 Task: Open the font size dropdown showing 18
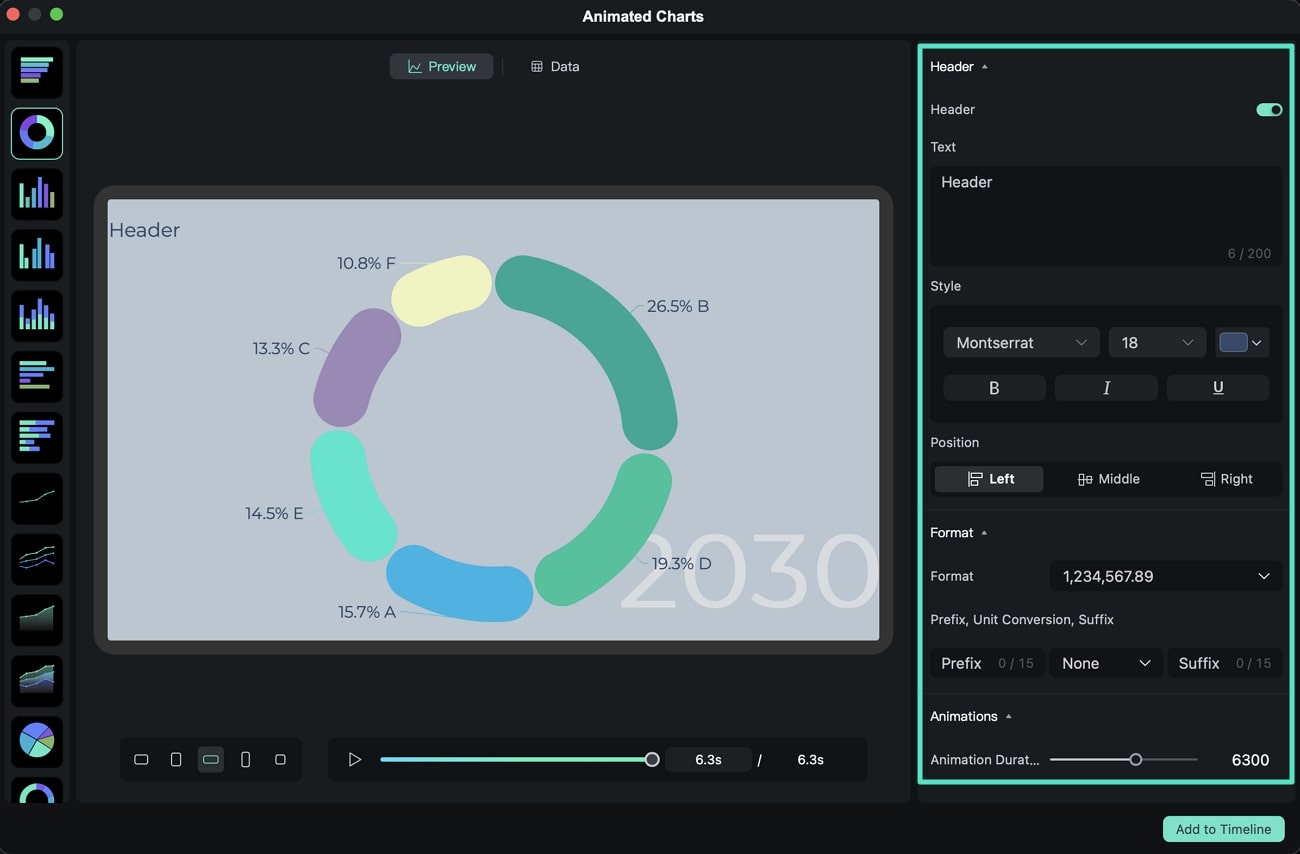pos(1156,342)
